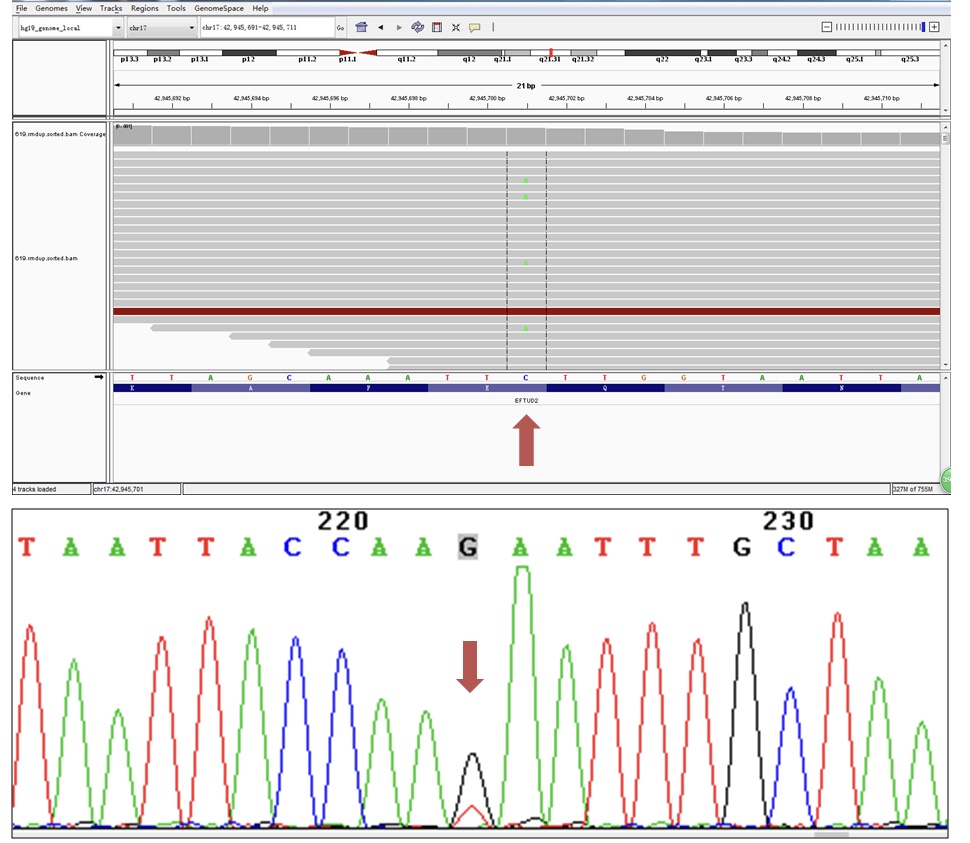
Task: Zoom in with the plus button
Action: click(934, 27)
